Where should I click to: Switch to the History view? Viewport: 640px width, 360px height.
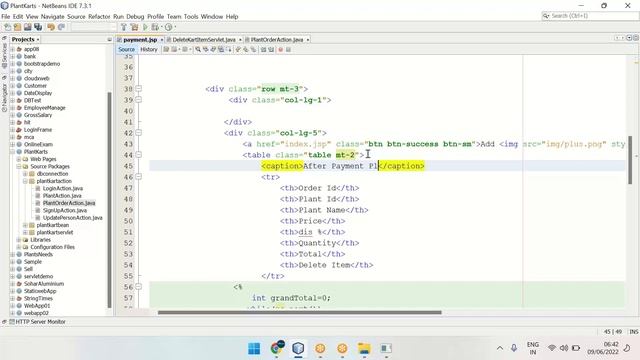coord(149,49)
